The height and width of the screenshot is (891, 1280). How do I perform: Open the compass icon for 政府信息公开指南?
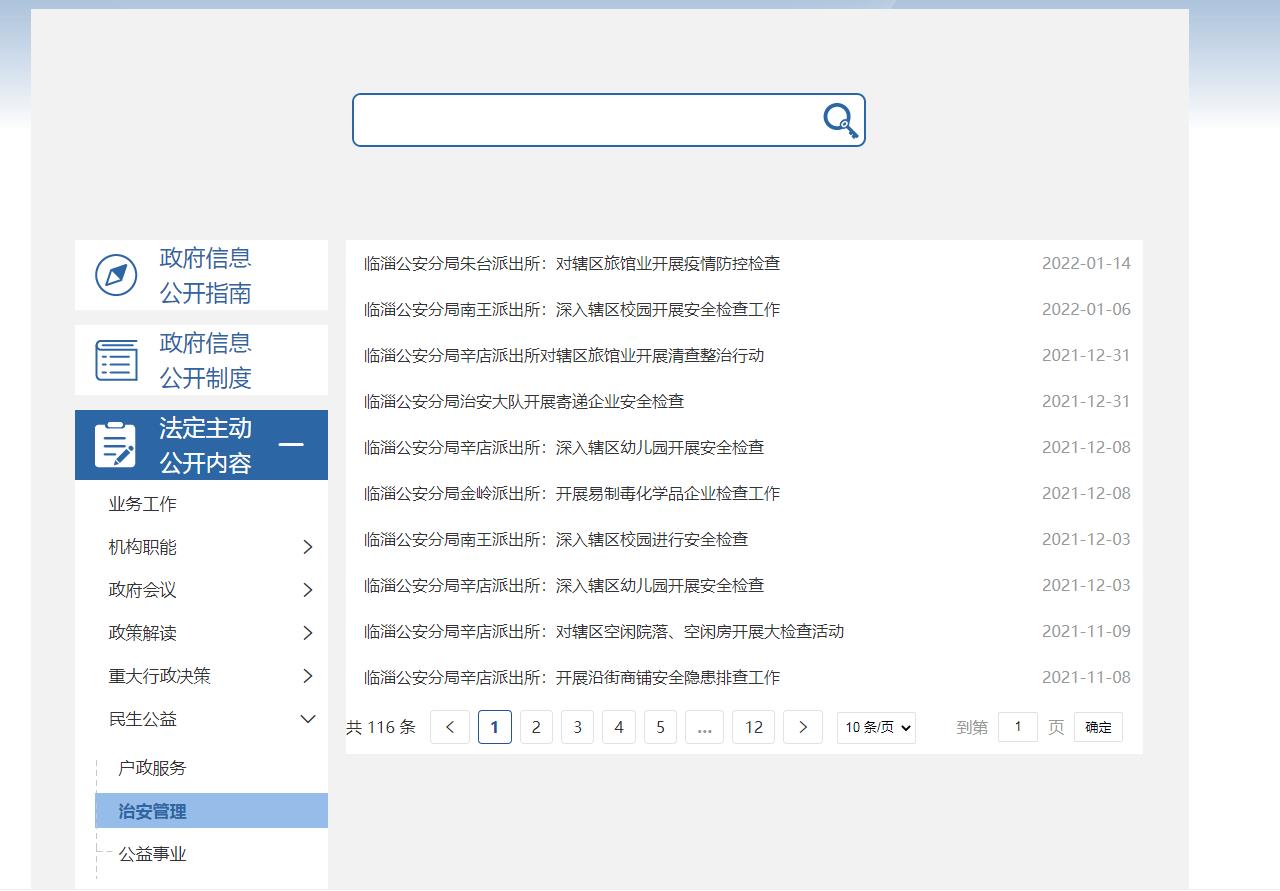116,275
